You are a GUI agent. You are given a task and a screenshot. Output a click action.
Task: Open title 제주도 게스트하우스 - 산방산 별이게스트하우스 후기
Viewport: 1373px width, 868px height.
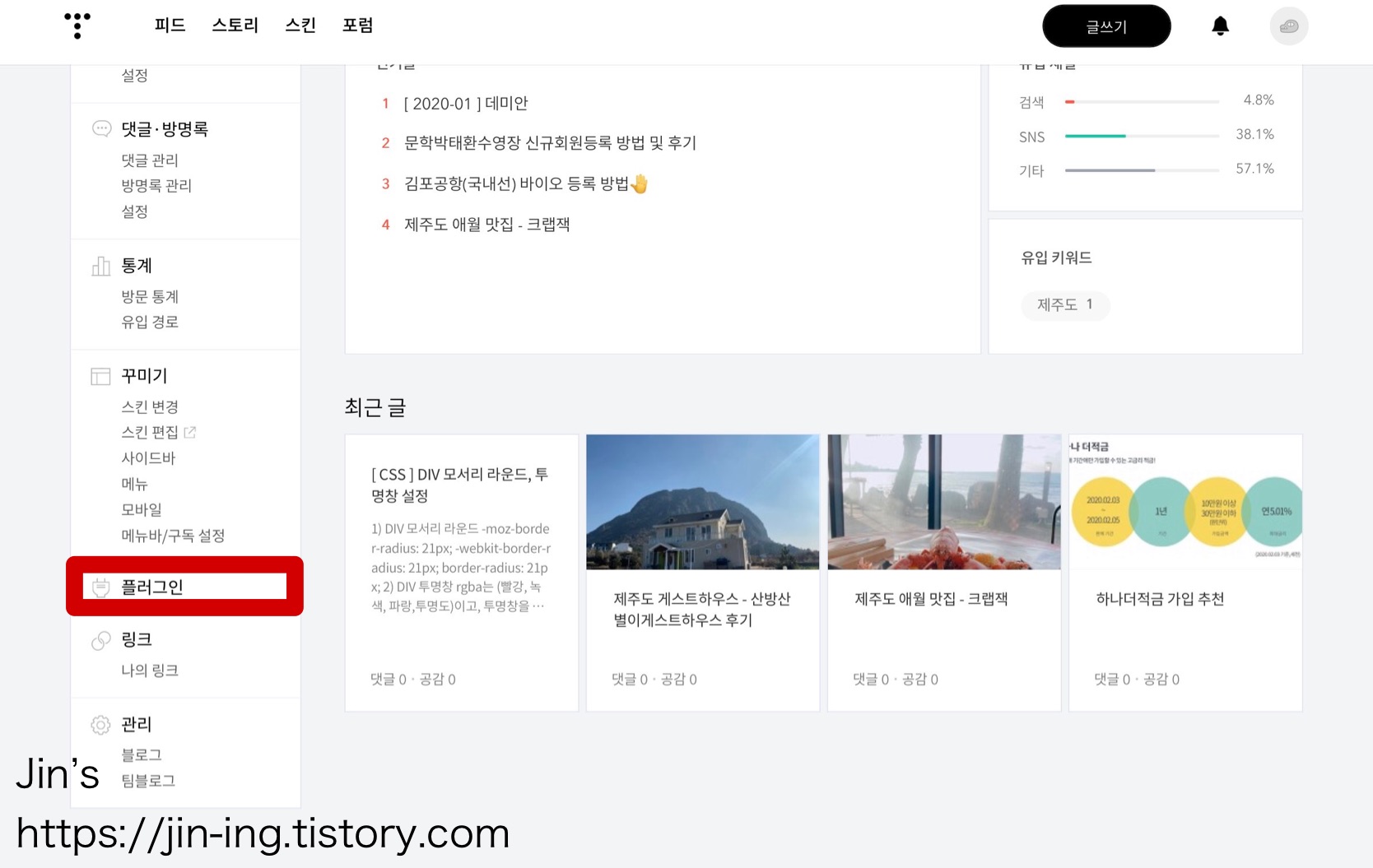point(702,610)
